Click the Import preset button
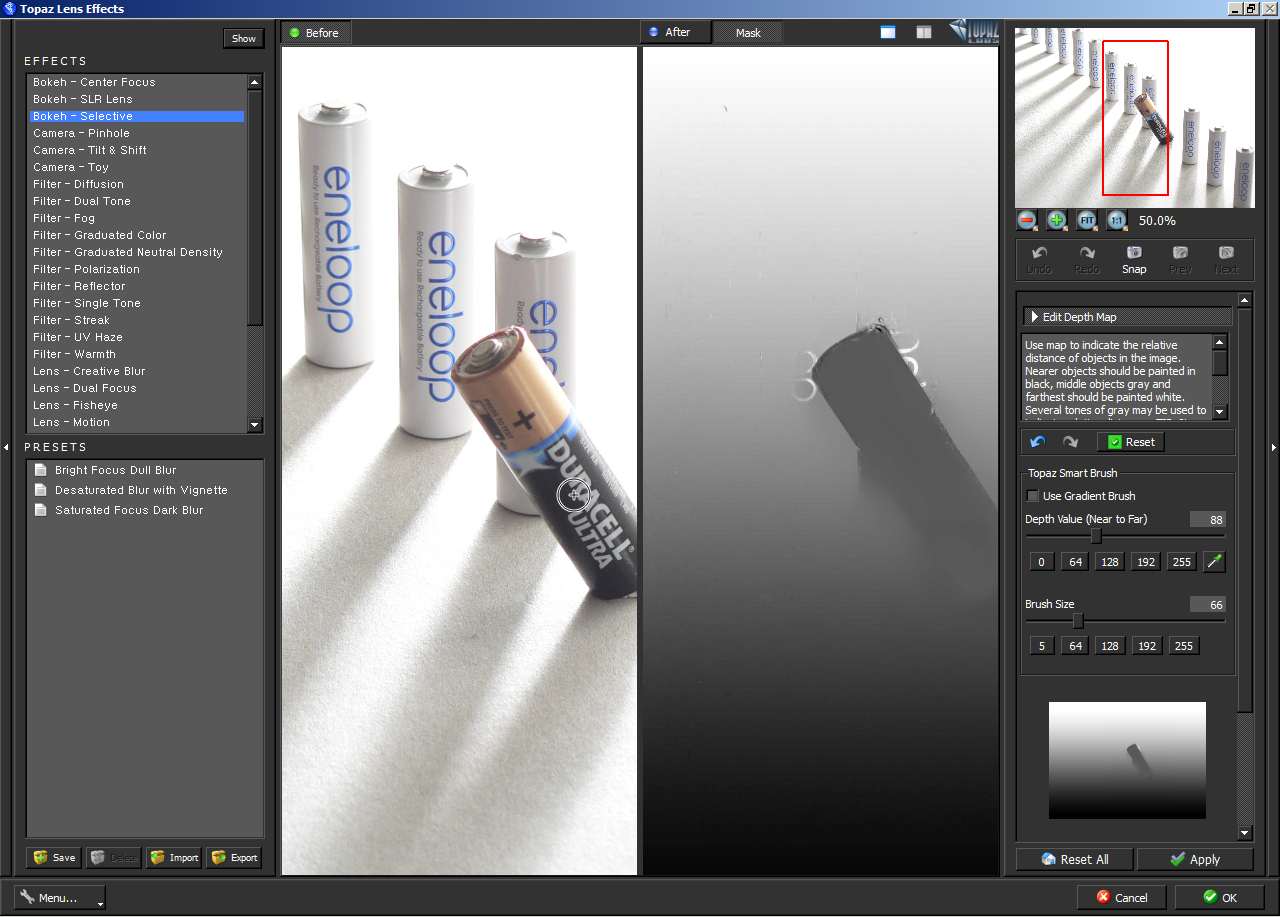 [174, 858]
